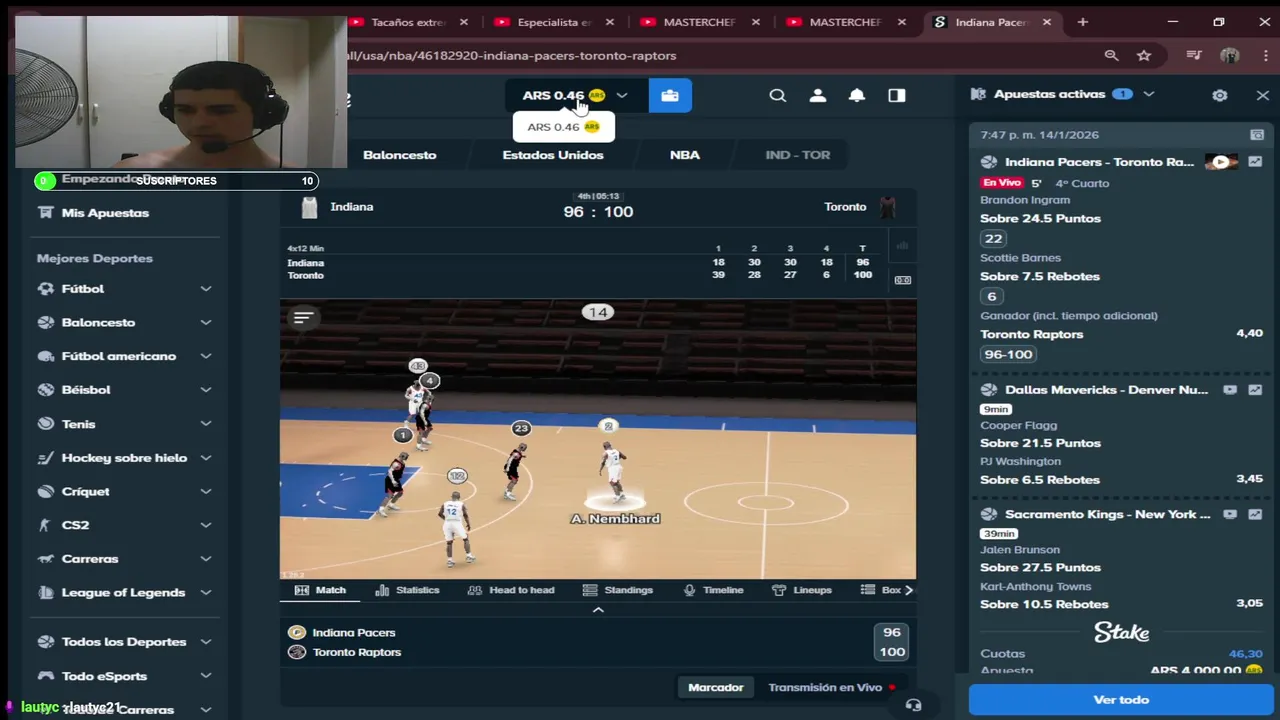This screenshot has width=1280, height=720.
Task: Open browser media control icon
Action: 1193,56
